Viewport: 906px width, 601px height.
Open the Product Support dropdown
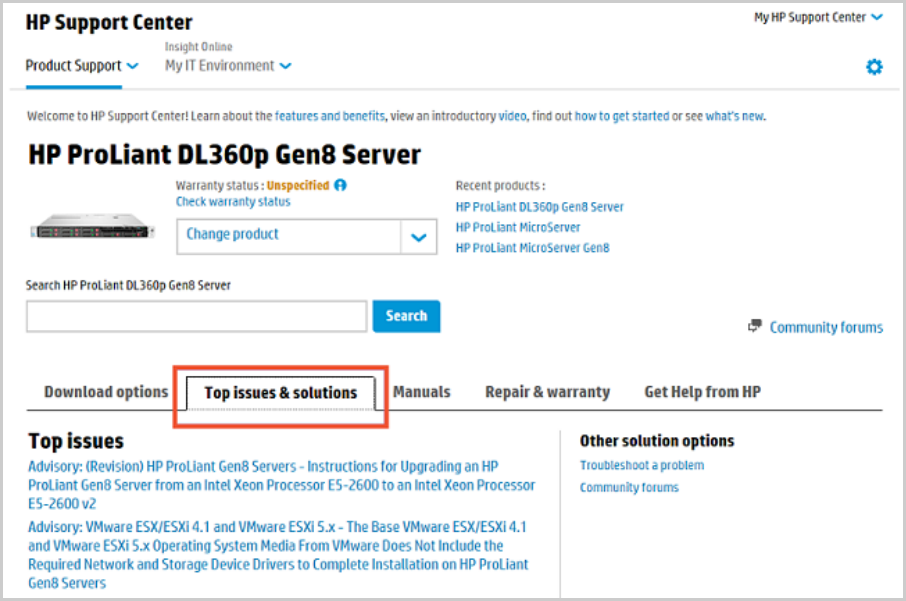82,66
